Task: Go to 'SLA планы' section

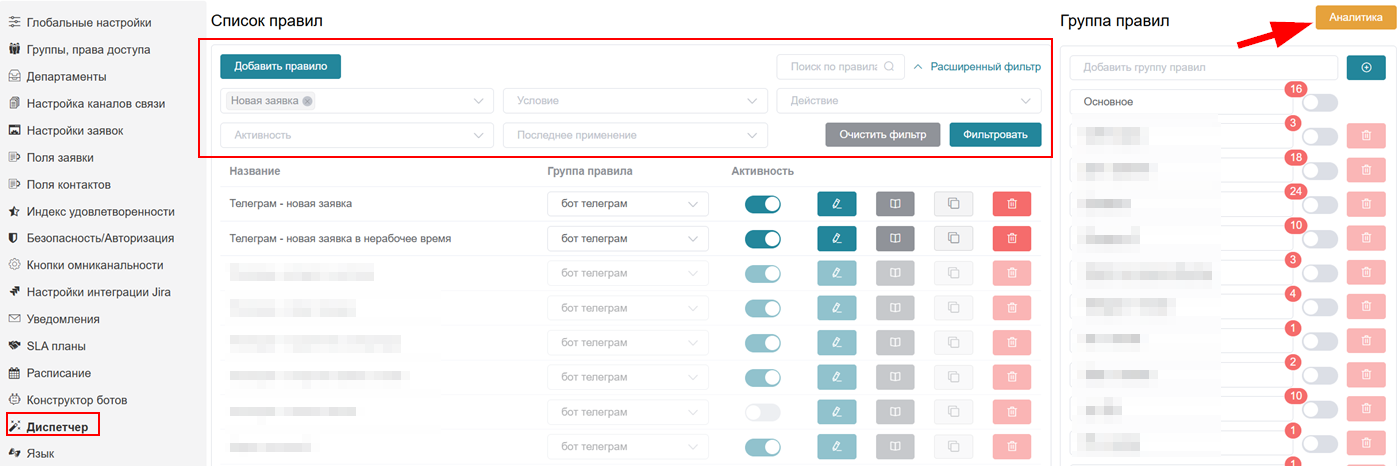Action: tap(55, 346)
